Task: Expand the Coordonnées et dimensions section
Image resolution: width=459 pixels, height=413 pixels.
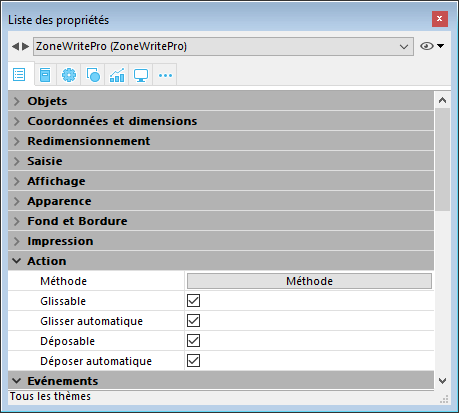Action: tap(221, 121)
